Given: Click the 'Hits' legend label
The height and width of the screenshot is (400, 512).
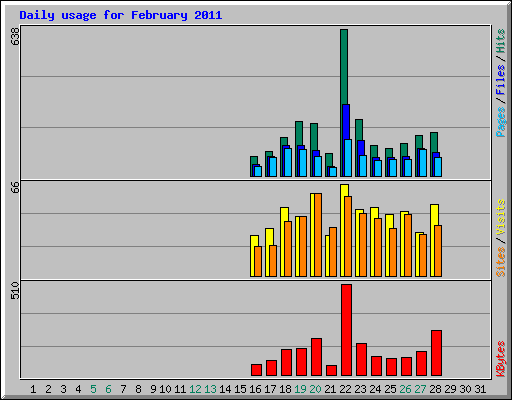Looking at the screenshot, I should (x=501, y=41).
